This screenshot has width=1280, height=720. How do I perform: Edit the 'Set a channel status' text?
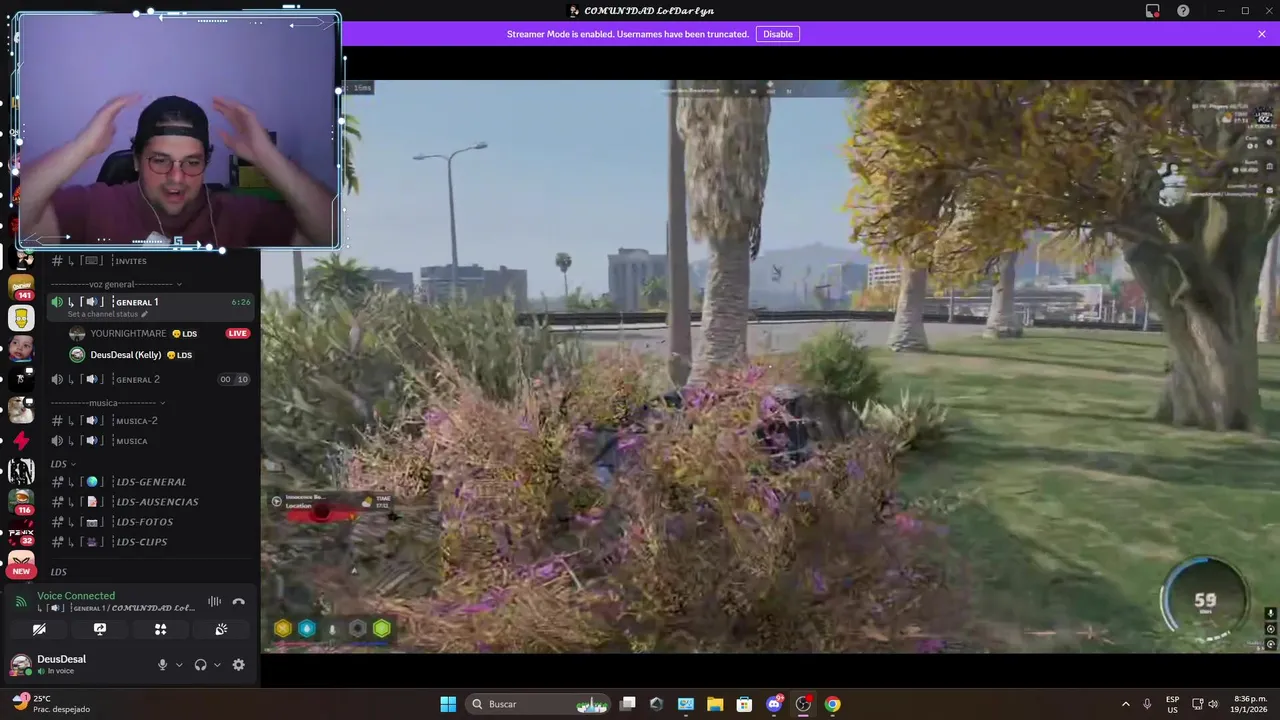pos(107,314)
